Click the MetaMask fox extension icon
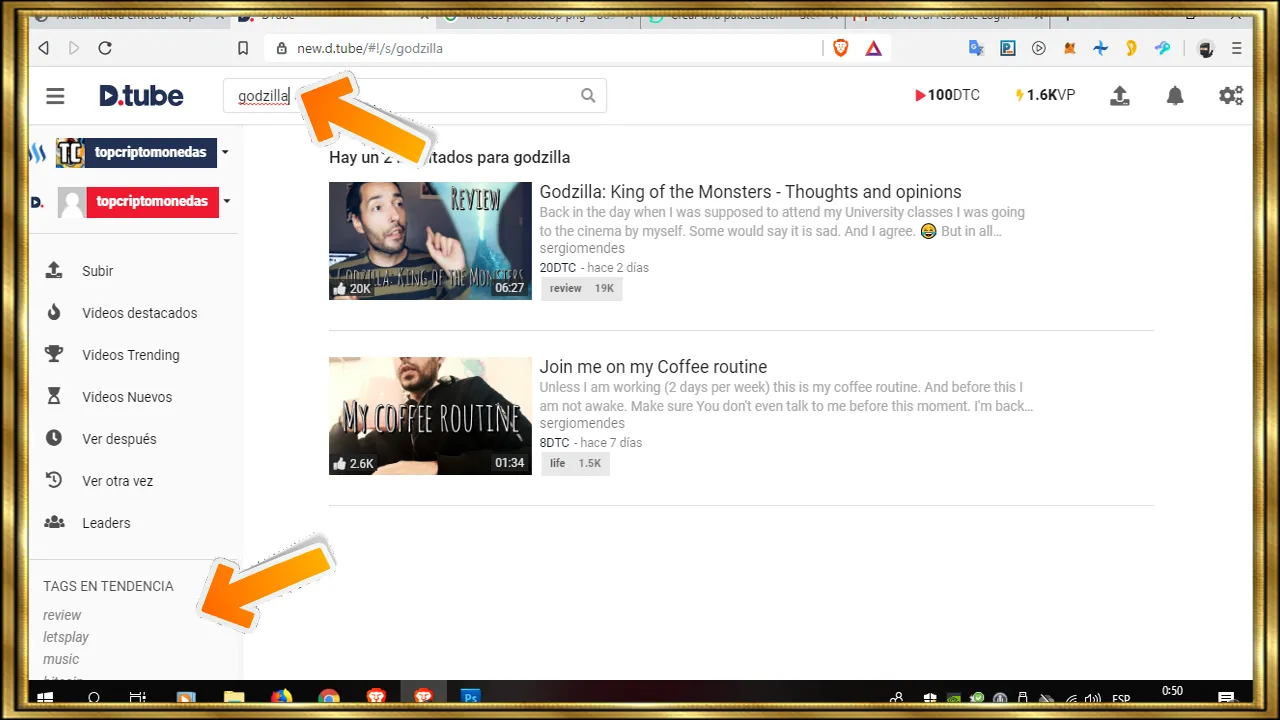Screen dimensions: 1280x720 click(x=1069, y=48)
